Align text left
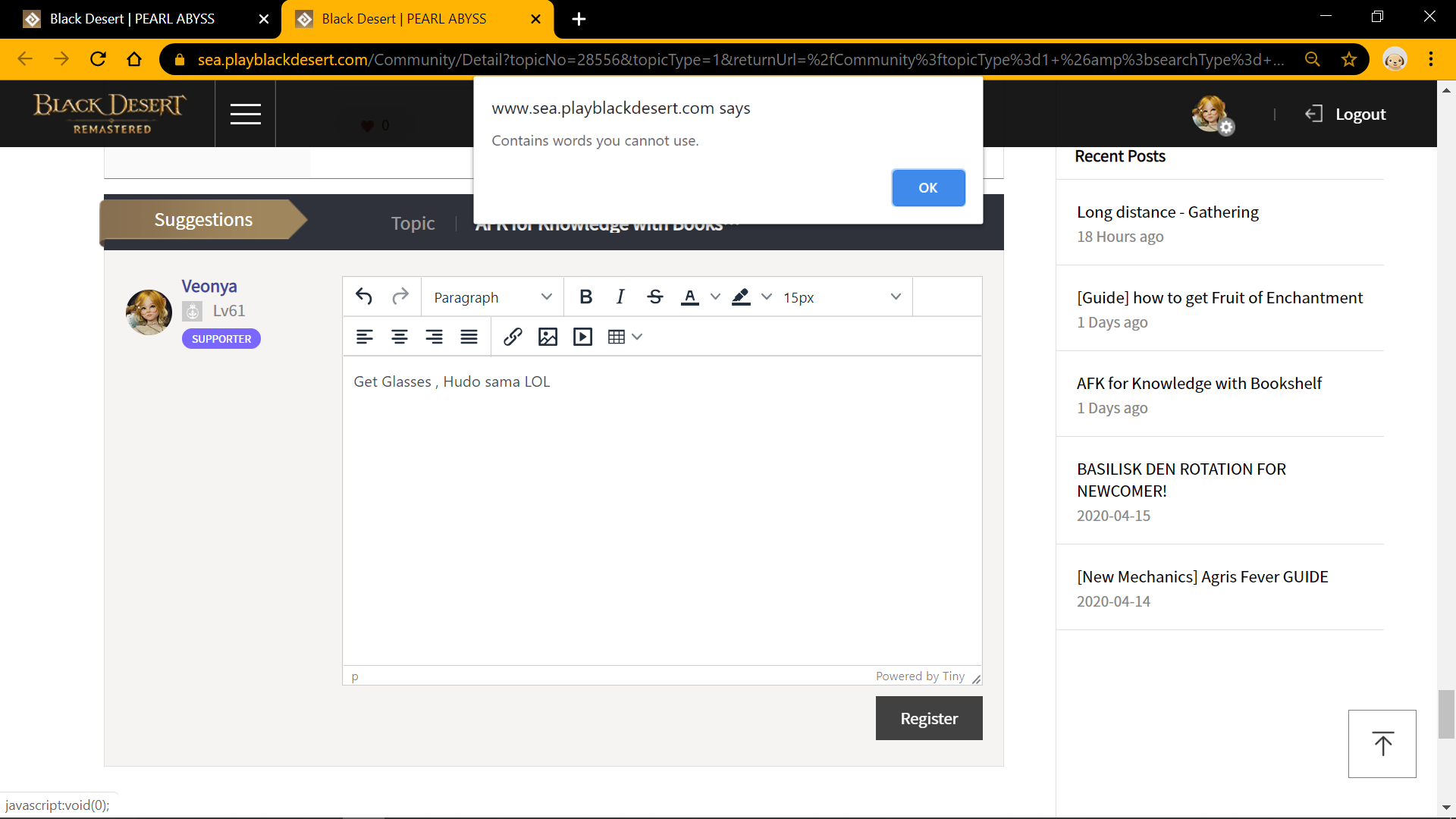 364,337
